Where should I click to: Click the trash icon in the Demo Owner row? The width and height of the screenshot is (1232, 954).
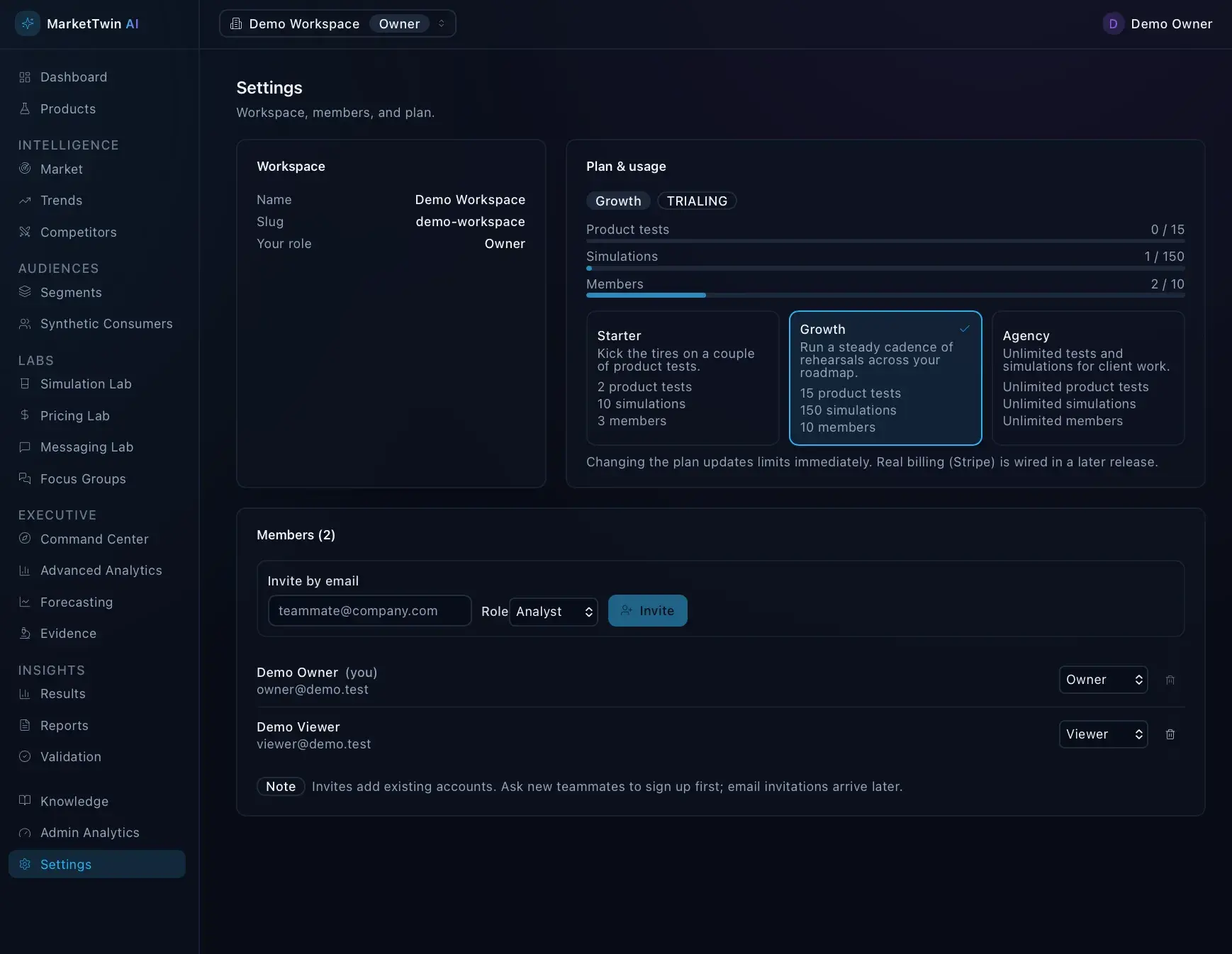pos(1170,680)
